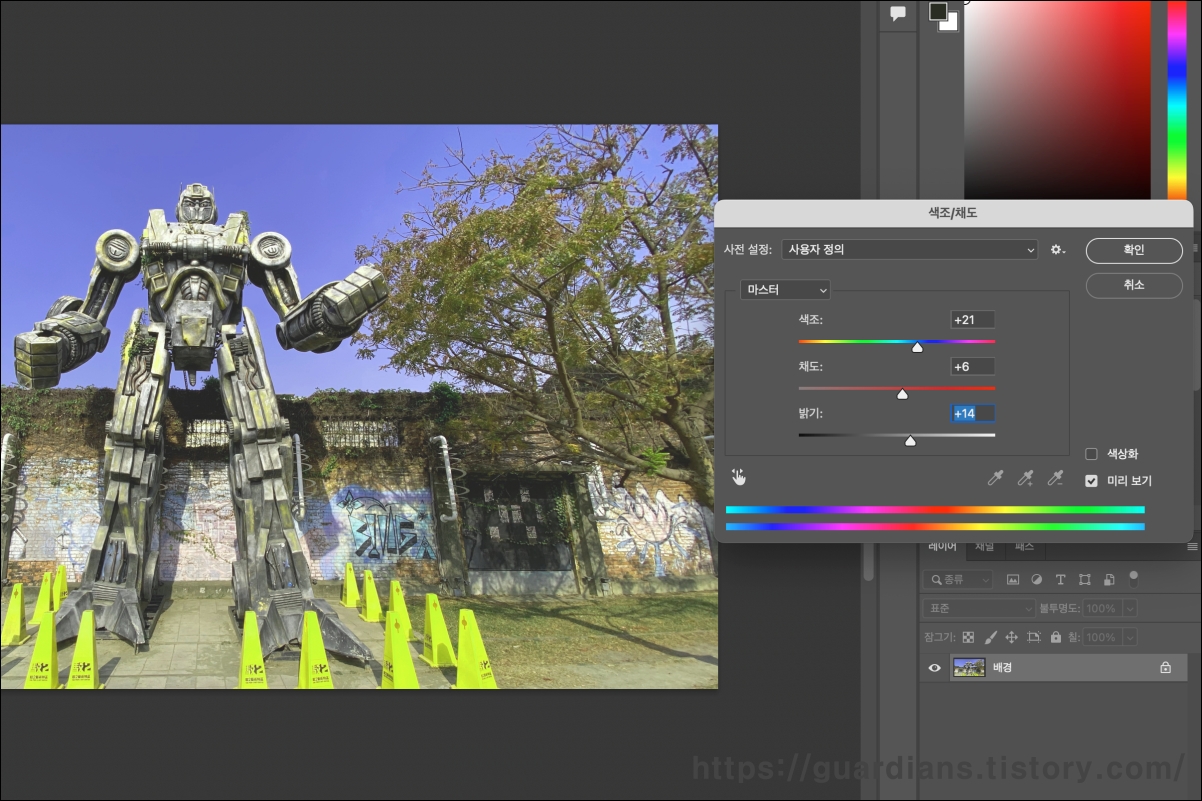Click prevent artboard auto-nesting lock icon
This screenshot has width=1202, height=801.
click(x=1034, y=637)
